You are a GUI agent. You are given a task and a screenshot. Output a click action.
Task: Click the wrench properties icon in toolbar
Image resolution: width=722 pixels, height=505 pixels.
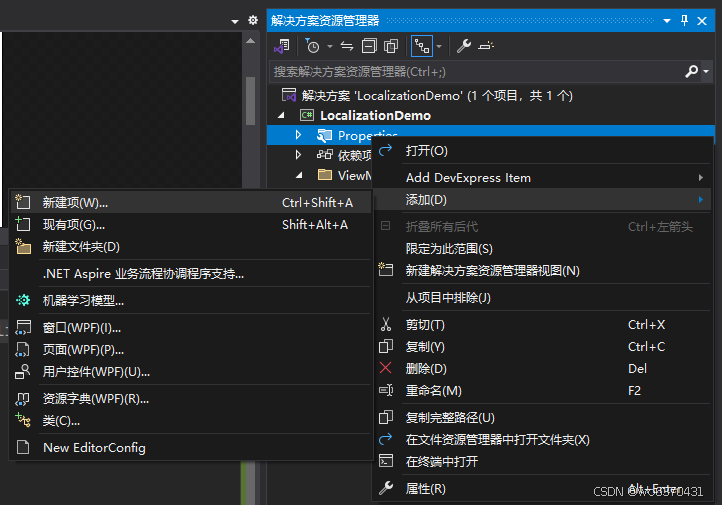coord(463,46)
